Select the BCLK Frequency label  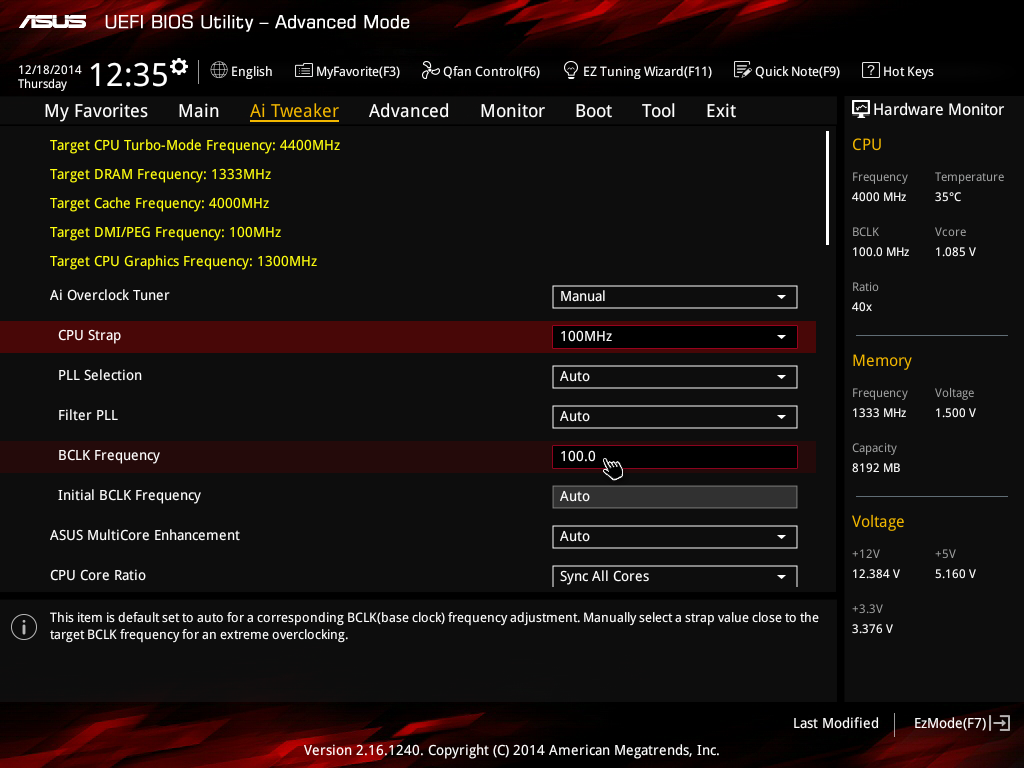(108, 455)
